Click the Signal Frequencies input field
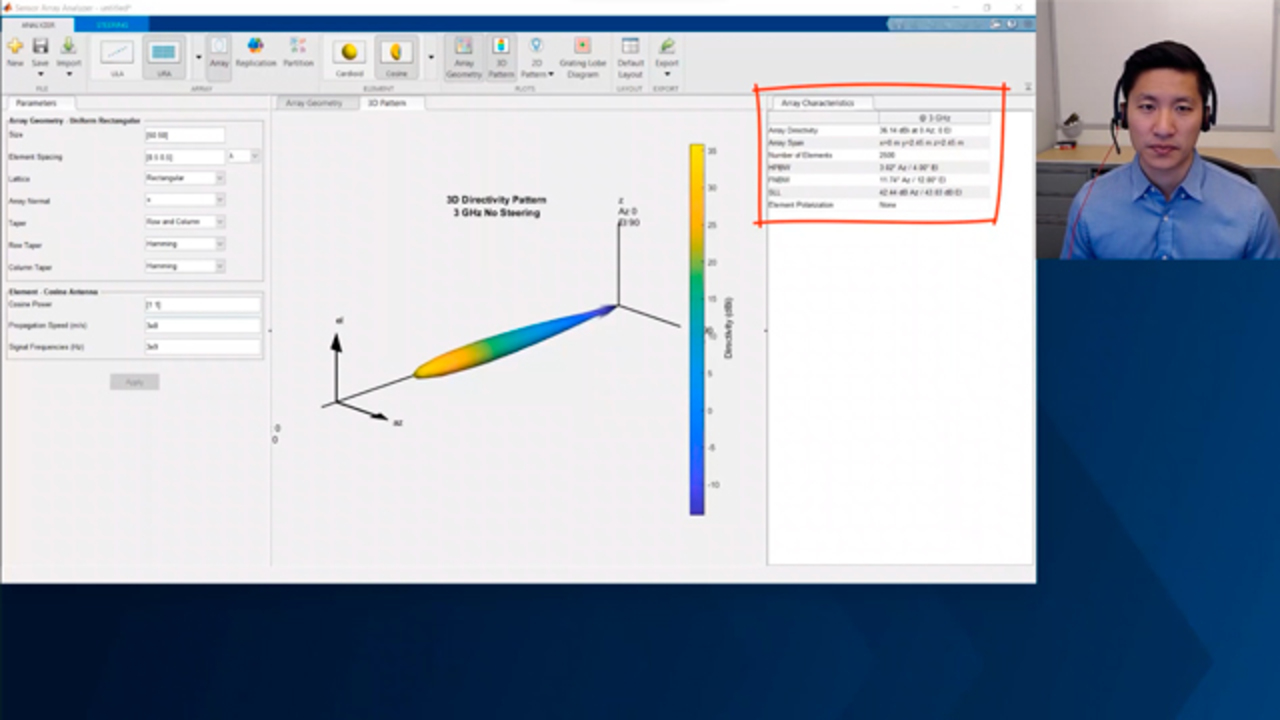This screenshot has width=1280, height=720. [x=202, y=347]
